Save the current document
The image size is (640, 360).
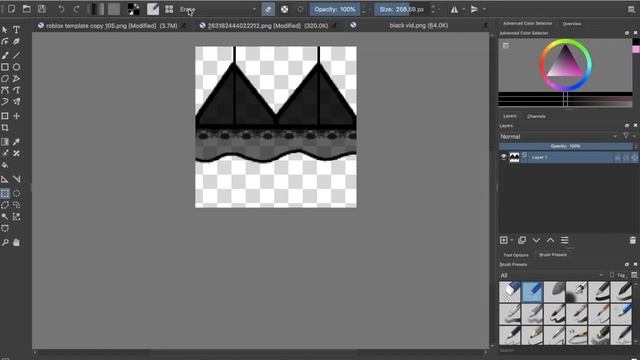(42, 9)
